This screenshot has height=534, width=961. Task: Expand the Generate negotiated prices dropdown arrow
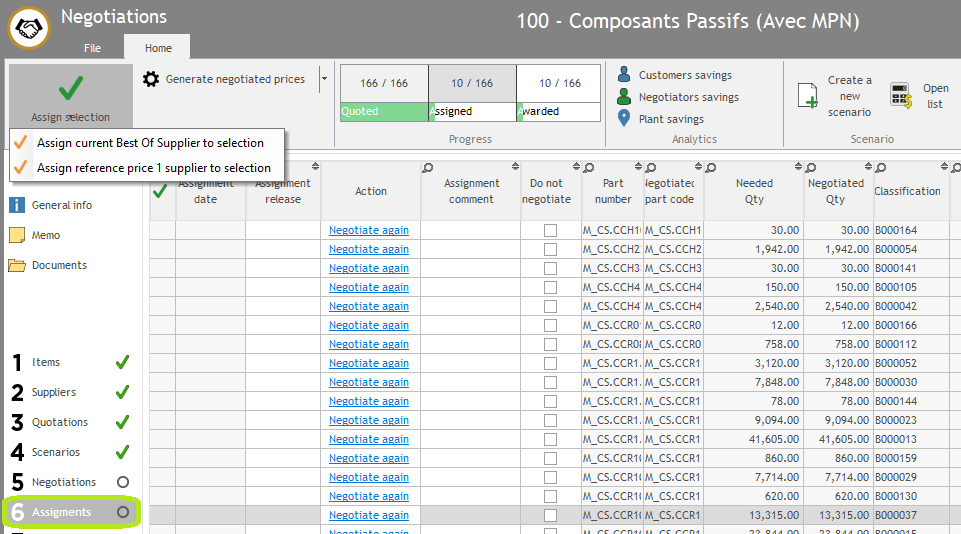pos(323,79)
